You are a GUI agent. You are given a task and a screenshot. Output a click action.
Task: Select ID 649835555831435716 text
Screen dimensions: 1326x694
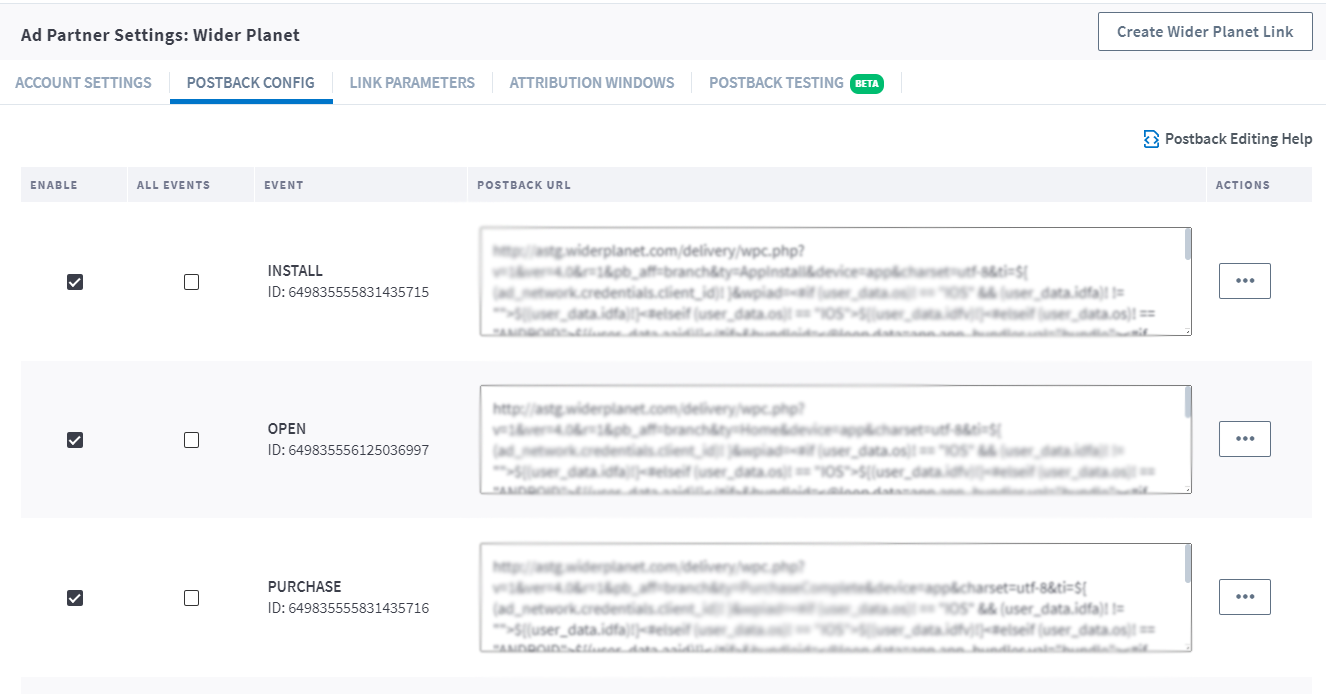tap(348, 608)
